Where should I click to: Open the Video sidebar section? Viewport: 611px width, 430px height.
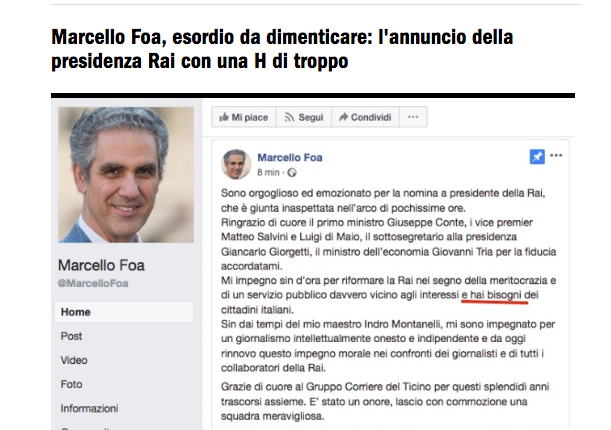pos(74,360)
